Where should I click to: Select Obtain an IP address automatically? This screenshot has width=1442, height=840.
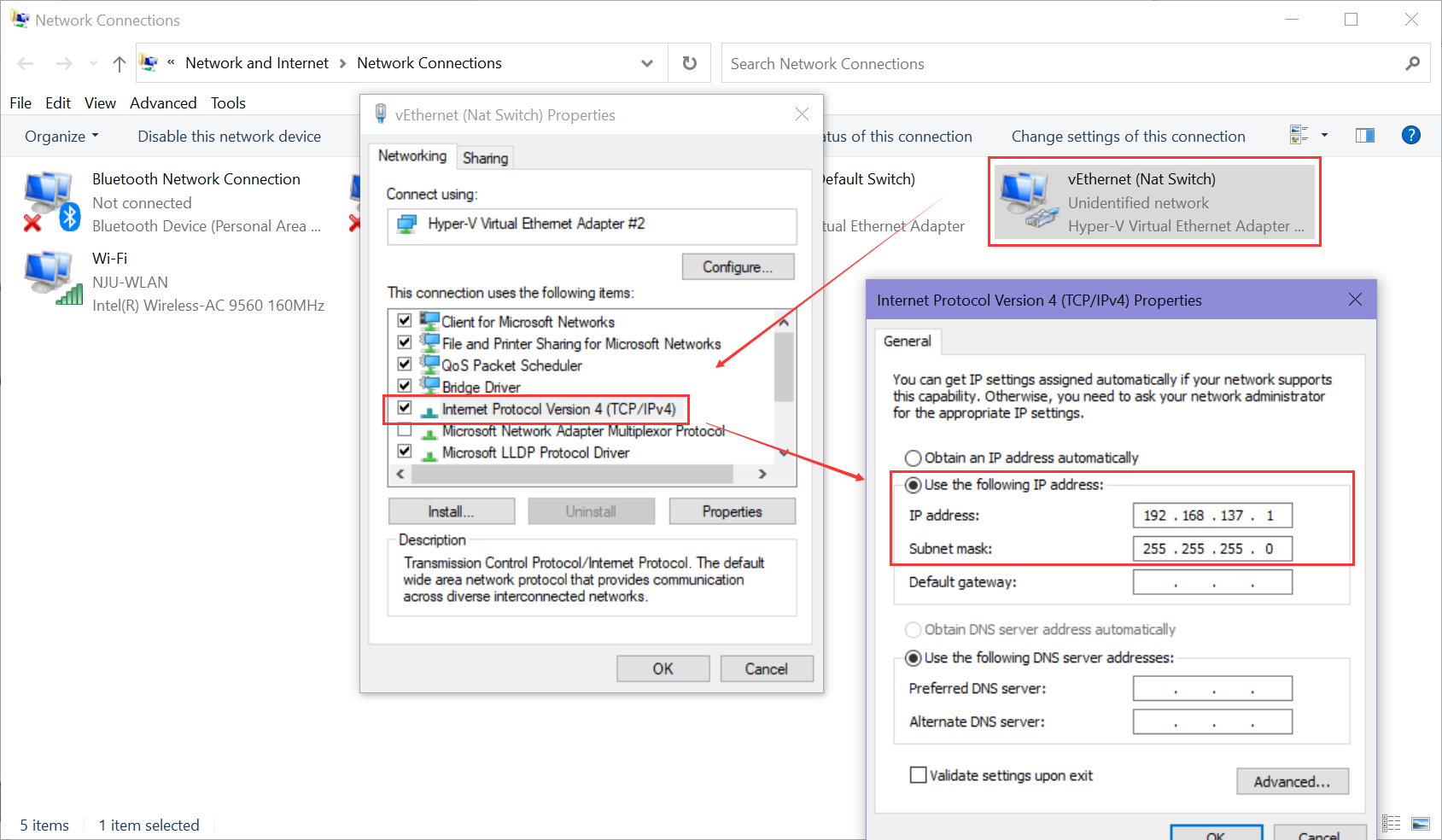913,458
